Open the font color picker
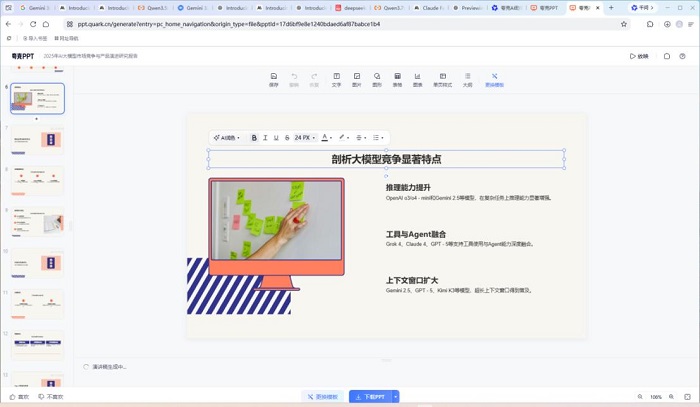700x407 pixels. [x=327, y=138]
